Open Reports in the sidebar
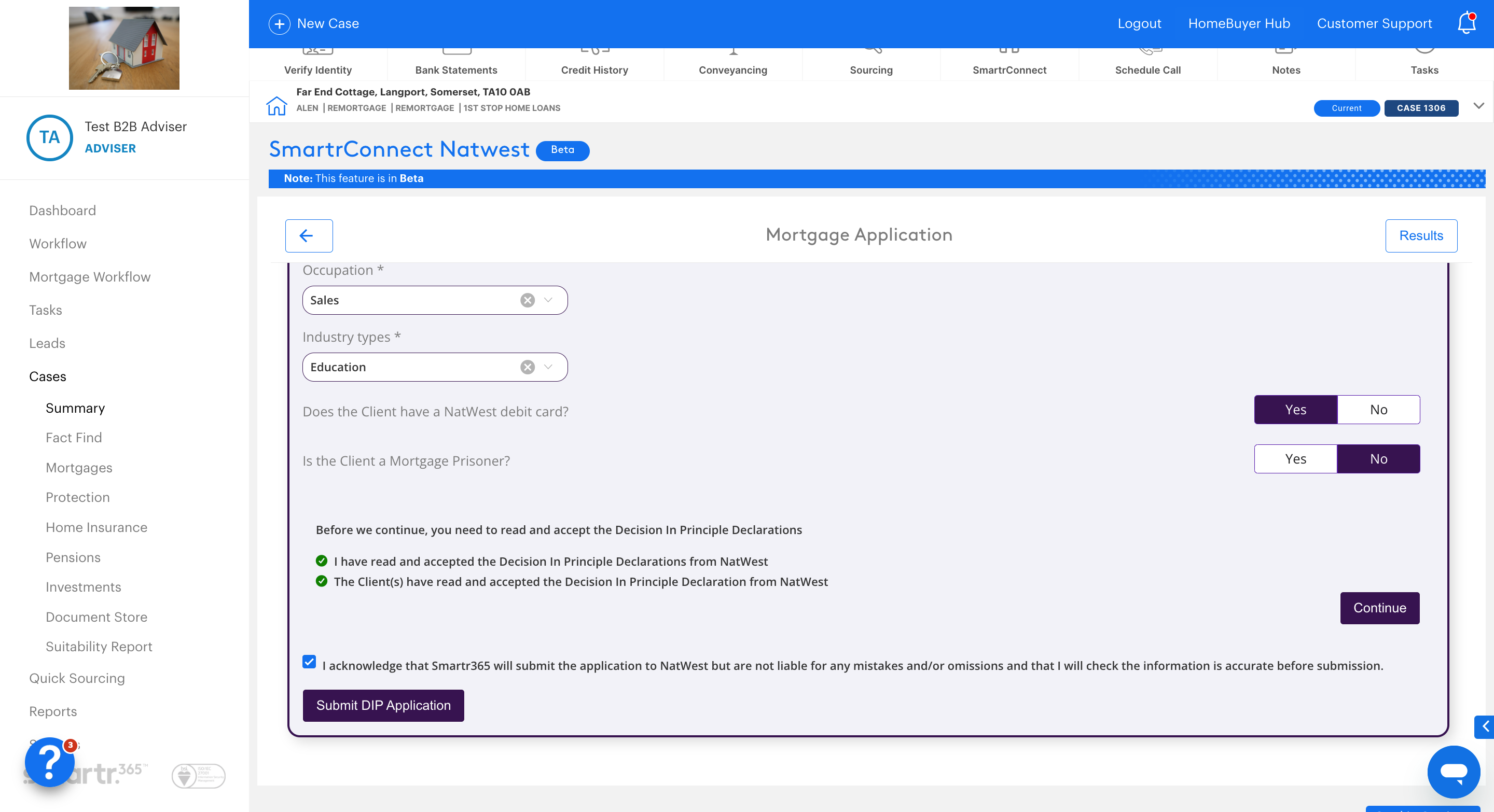This screenshot has height=812, width=1494. [x=53, y=711]
